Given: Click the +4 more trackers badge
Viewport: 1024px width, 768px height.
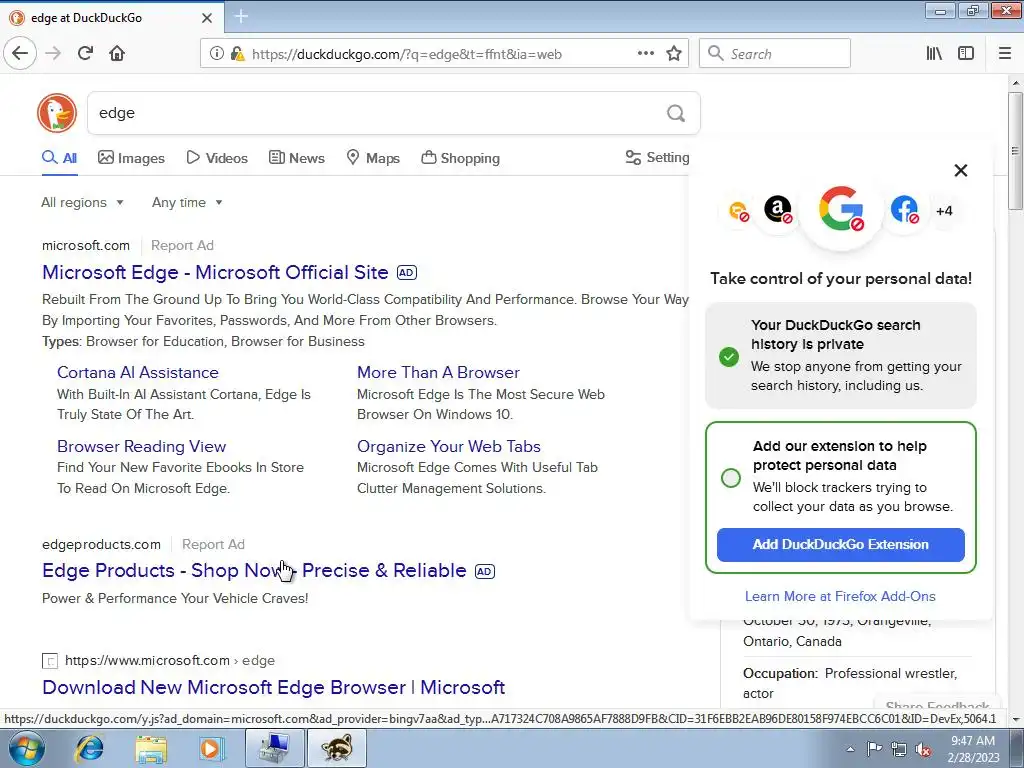Looking at the screenshot, I should 944,211.
